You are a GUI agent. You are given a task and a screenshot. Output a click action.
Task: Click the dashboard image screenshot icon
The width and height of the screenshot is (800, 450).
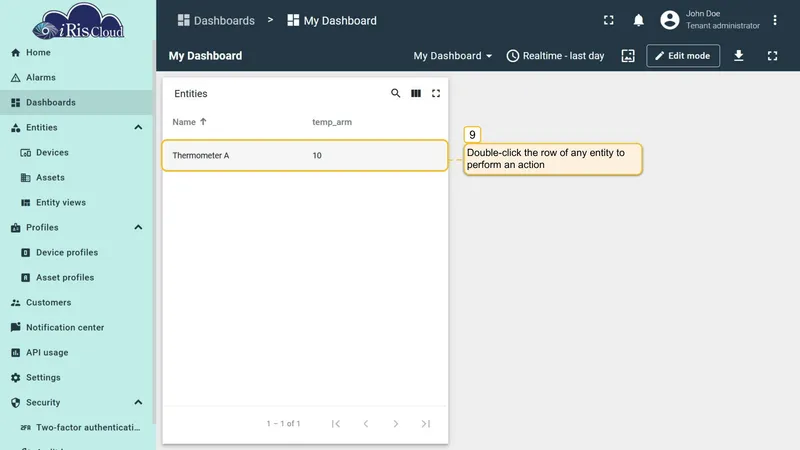(x=628, y=56)
